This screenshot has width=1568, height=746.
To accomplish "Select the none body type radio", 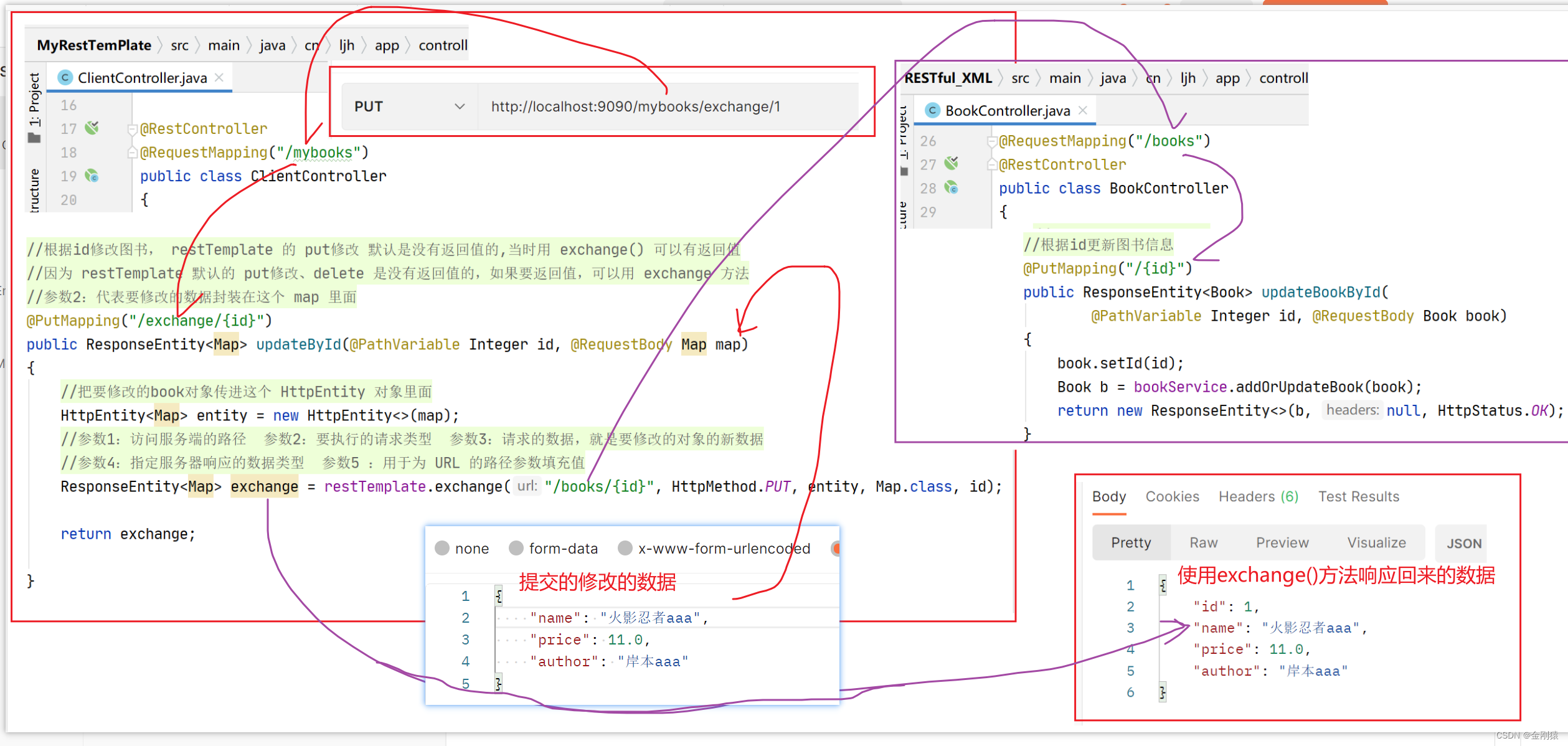I will click(x=442, y=548).
